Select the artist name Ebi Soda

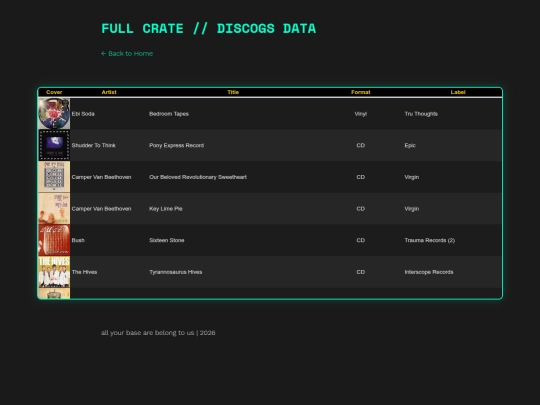coord(83,114)
